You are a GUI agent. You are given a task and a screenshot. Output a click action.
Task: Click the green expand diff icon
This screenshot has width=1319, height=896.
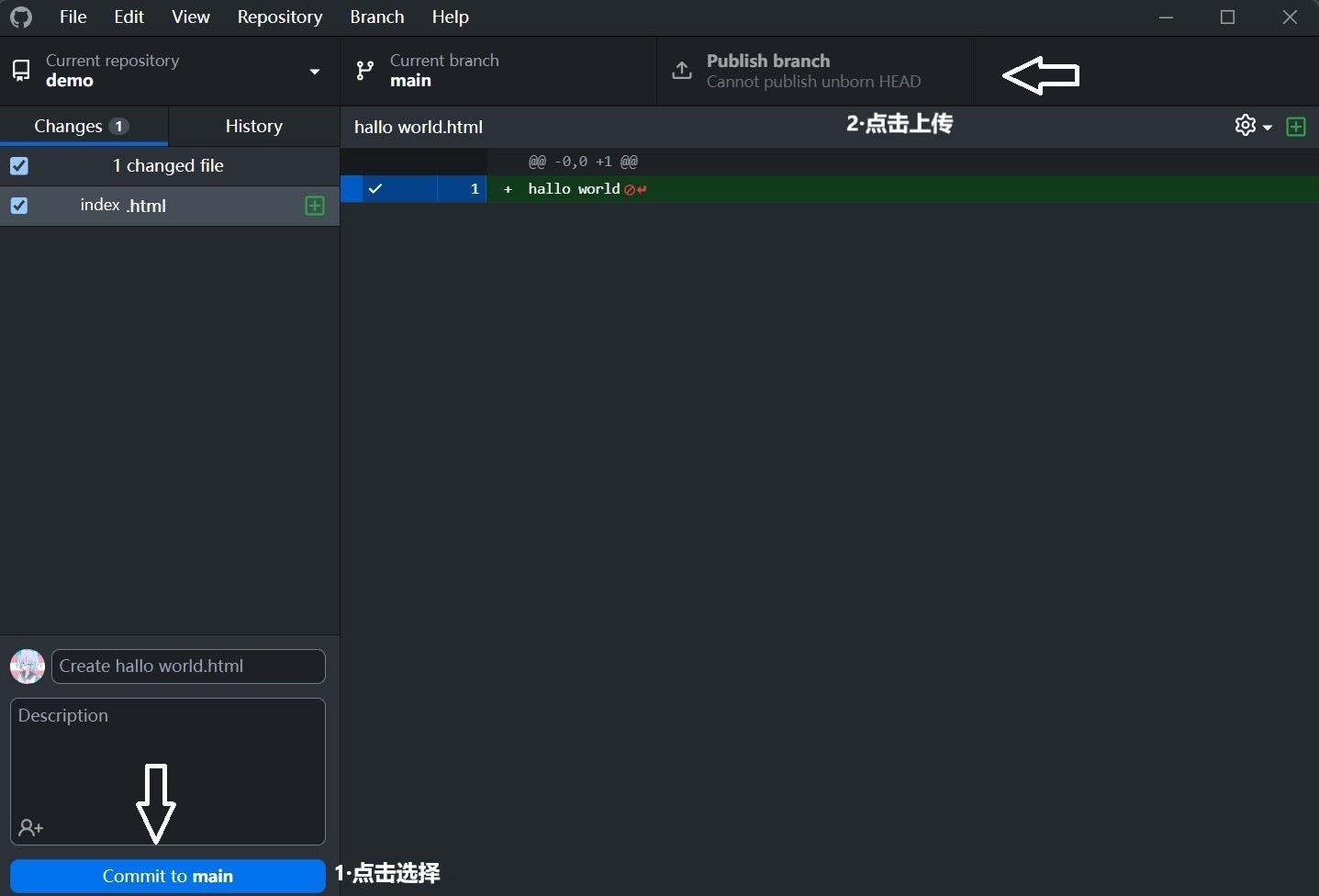1296,127
